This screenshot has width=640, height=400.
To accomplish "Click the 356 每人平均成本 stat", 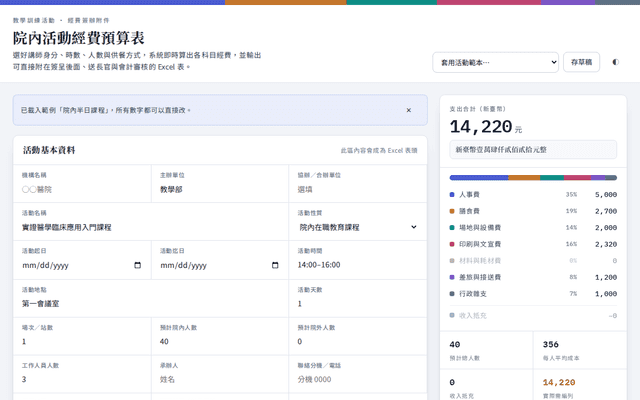I will (580, 350).
